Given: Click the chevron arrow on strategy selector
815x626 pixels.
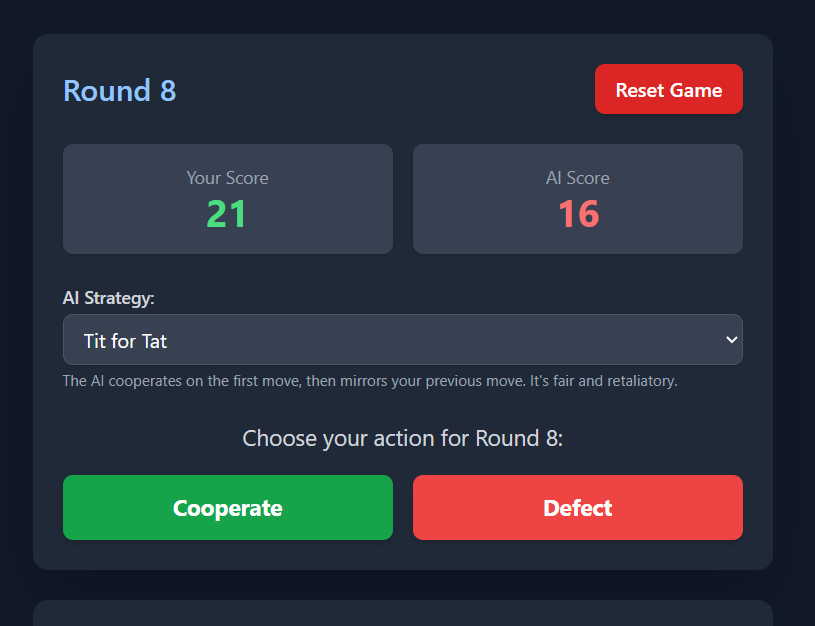Looking at the screenshot, I should (x=729, y=340).
